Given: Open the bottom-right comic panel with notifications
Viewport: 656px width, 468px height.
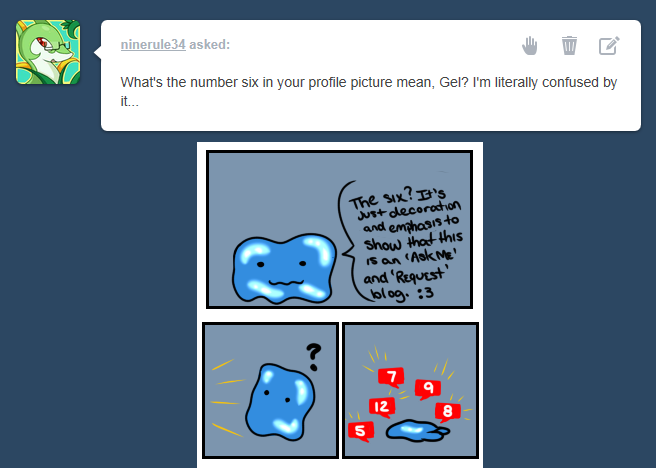Looking at the screenshot, I should pos(410,390).
